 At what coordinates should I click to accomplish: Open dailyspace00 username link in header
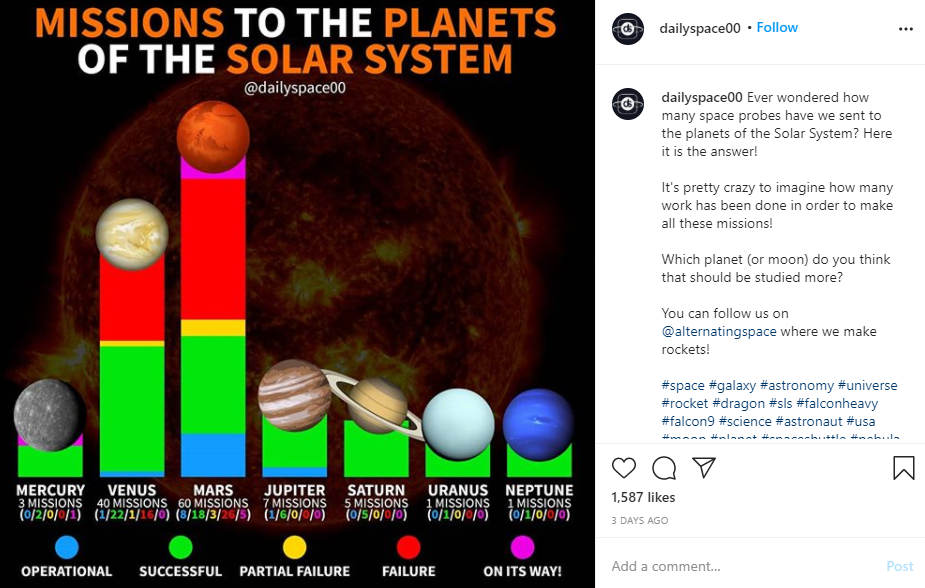(x=700, y=28)
